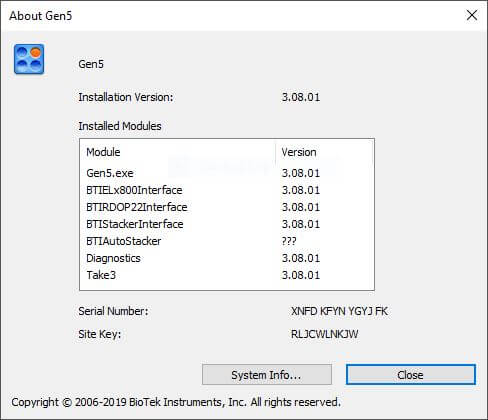Select the Gen5.exe module row

pyautogui.click(x=227, y=173)
